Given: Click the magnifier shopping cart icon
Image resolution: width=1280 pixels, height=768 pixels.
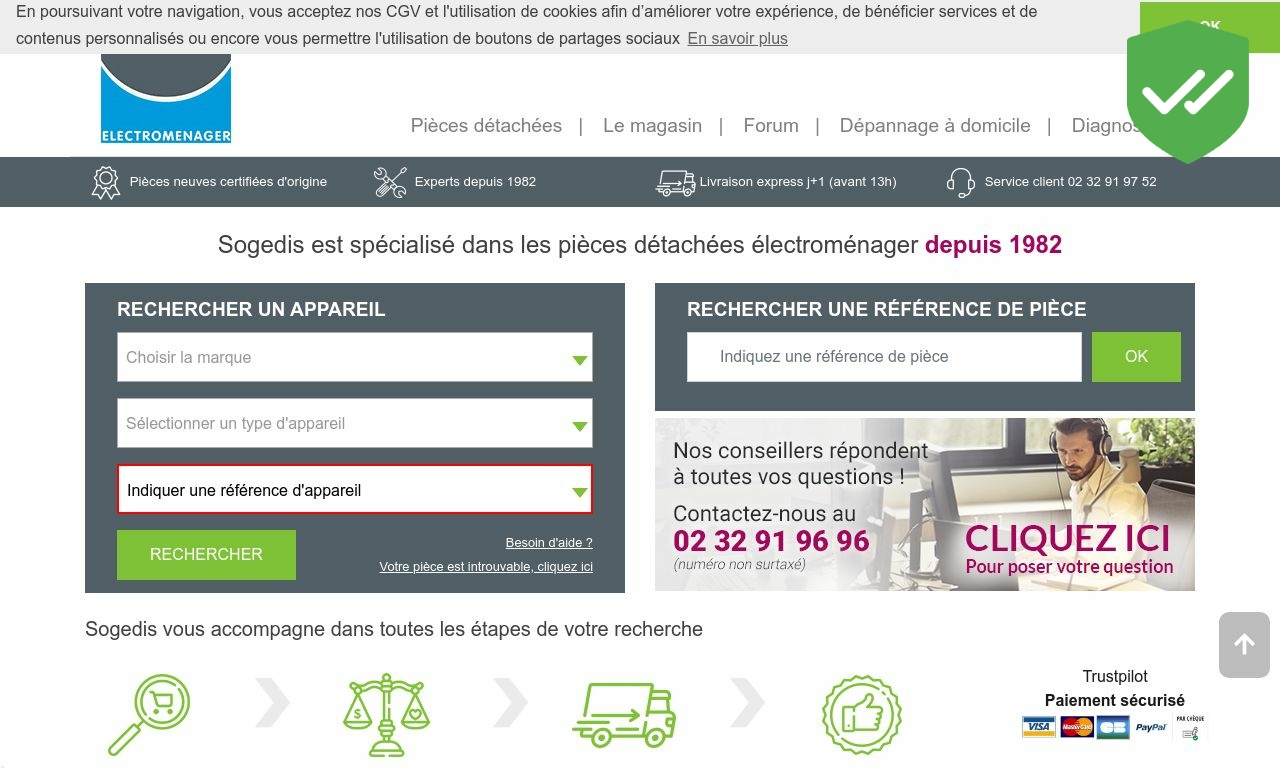Looking at the screenshot, I should (149, 715).
